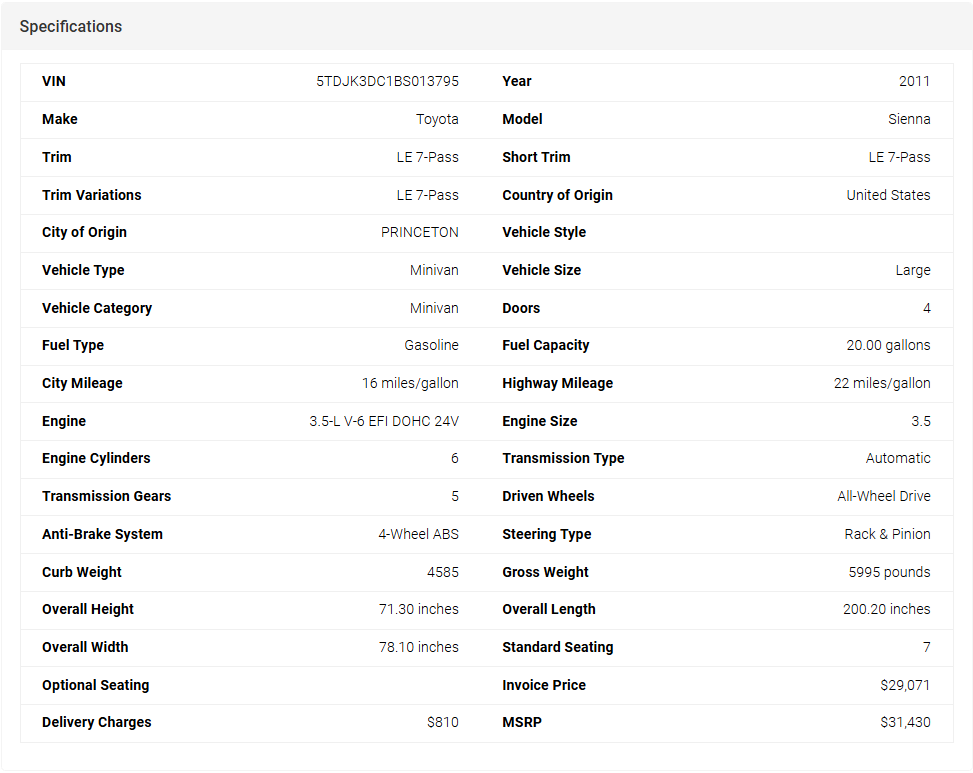Click the Make value Toyota

437,120
